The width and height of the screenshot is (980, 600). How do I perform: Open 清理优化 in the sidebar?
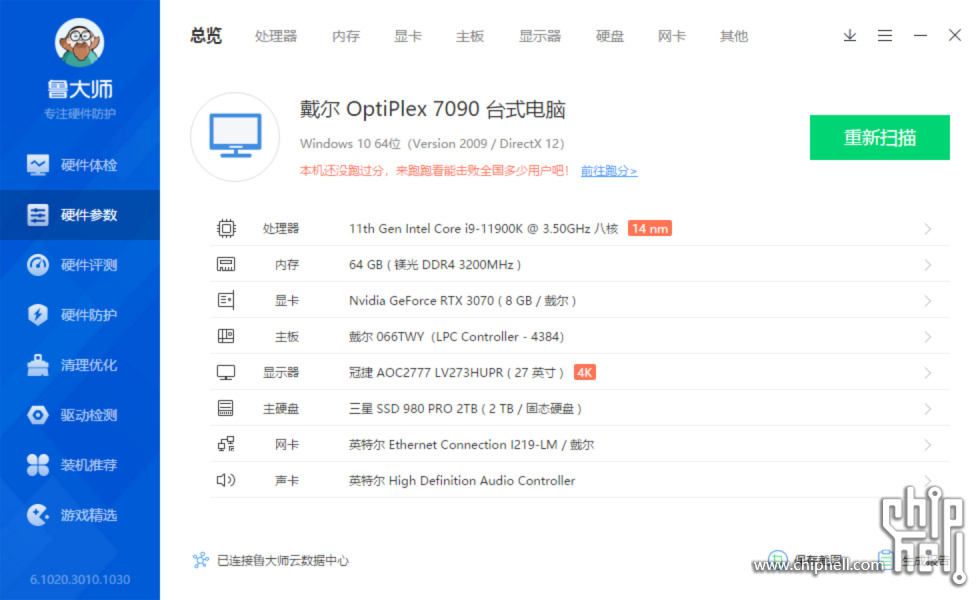point(80,365)
